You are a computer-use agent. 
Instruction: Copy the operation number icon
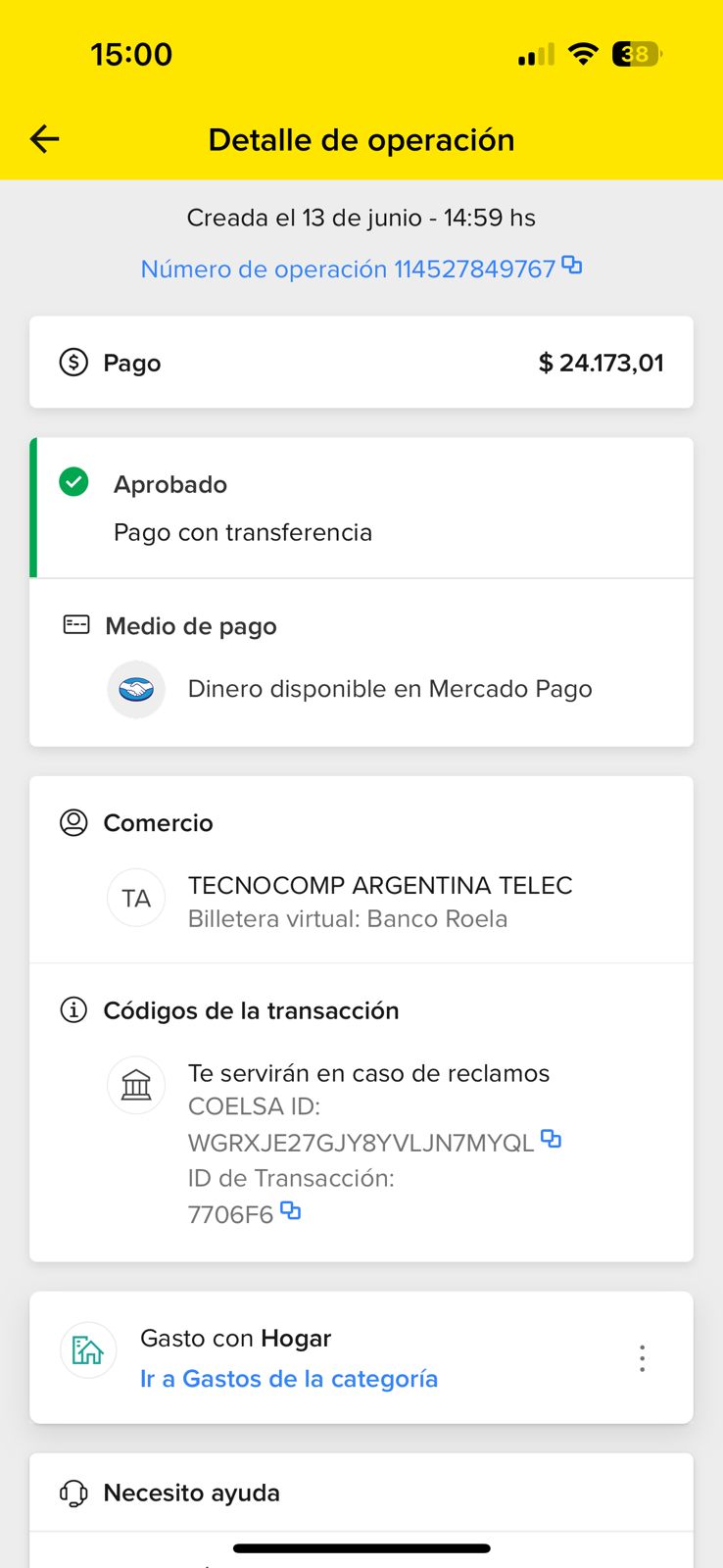pos(572,266)
